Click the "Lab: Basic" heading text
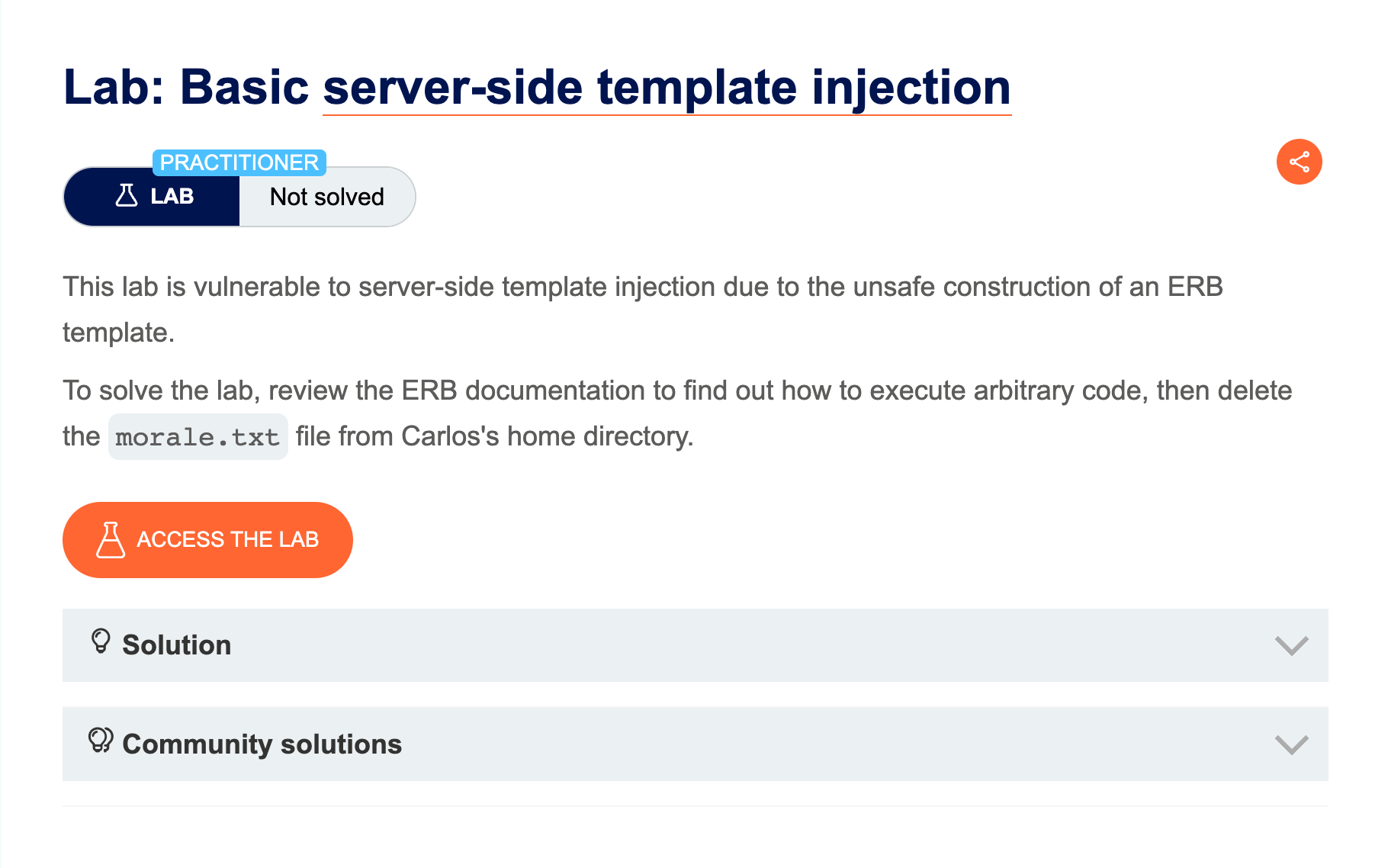This screenshot has height=868, width=1388. [185, 87]
